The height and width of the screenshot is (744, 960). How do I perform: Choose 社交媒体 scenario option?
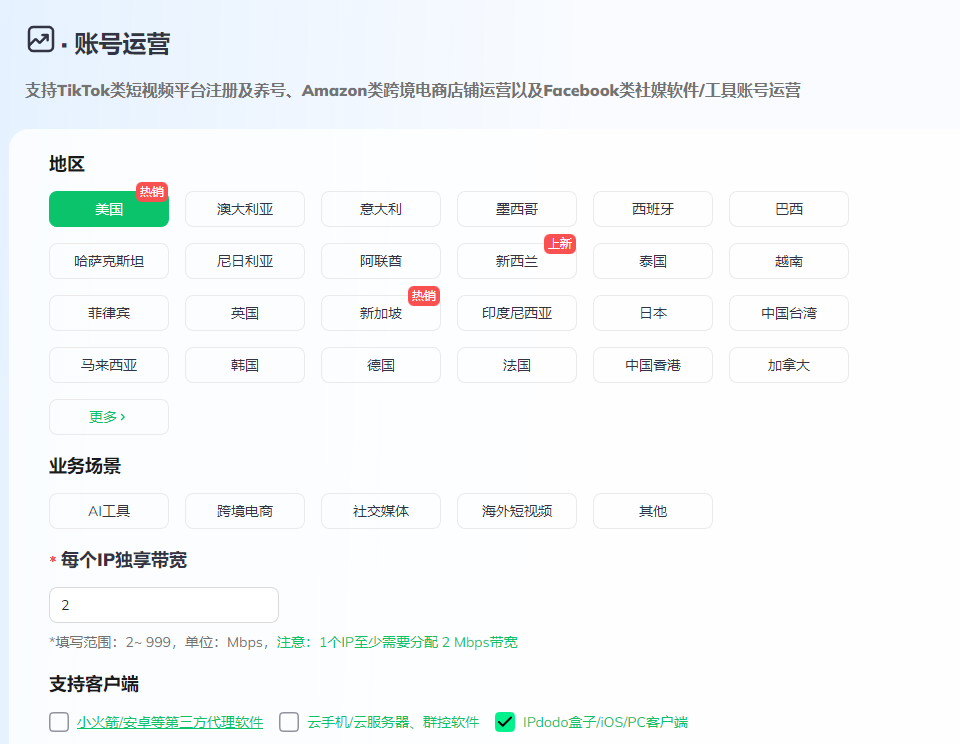381,511
